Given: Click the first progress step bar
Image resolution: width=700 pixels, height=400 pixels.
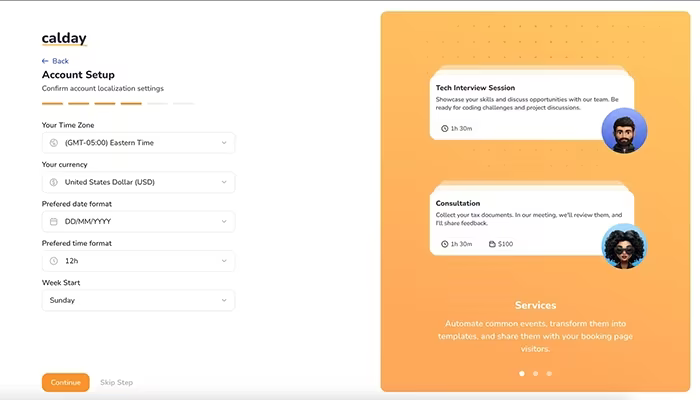Looking at the screenshot, I should pyautogui.click(x=52, y=104).
